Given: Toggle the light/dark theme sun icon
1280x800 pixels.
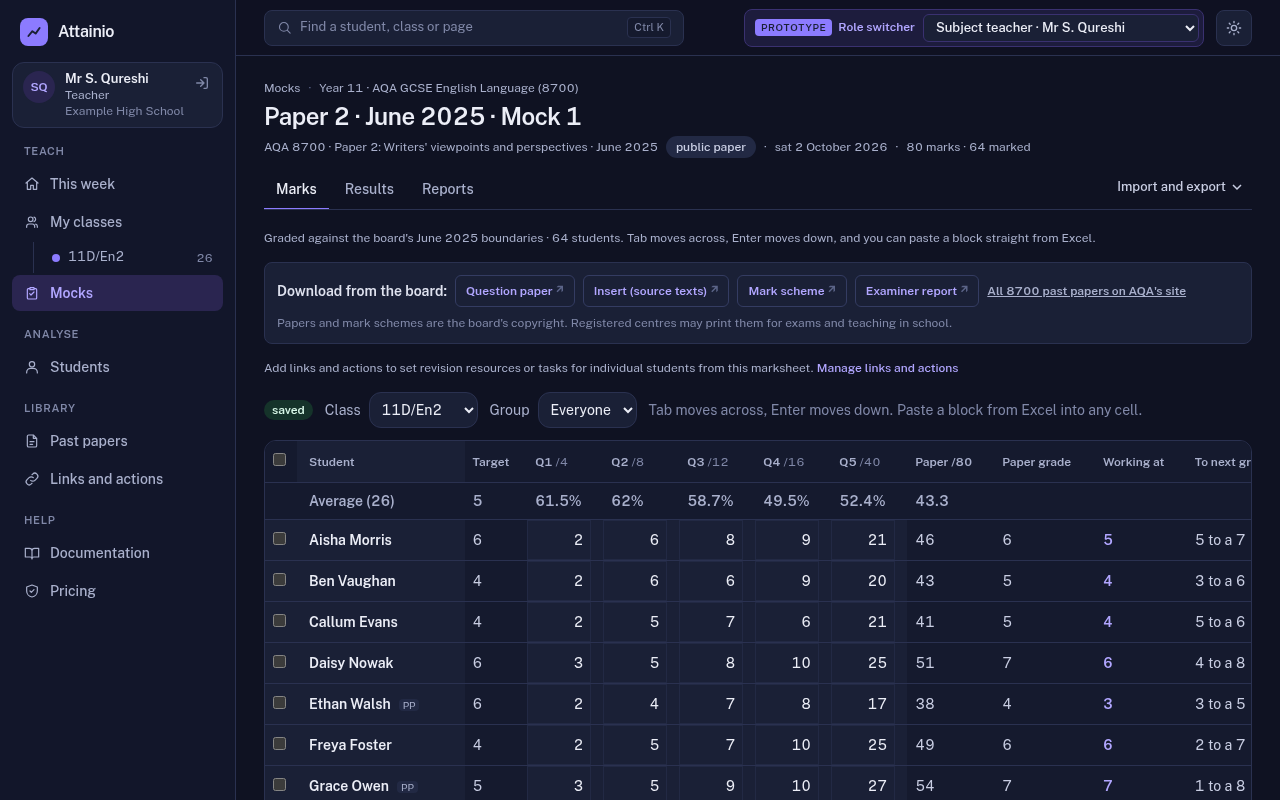Looking at the screenshot, I should tap(1234, 28).
